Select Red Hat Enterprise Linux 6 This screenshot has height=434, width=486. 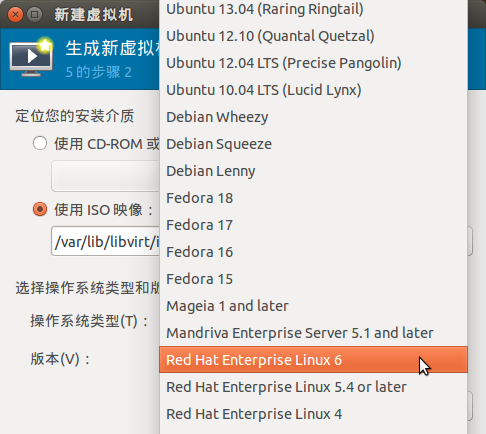[x=313, y=360]
